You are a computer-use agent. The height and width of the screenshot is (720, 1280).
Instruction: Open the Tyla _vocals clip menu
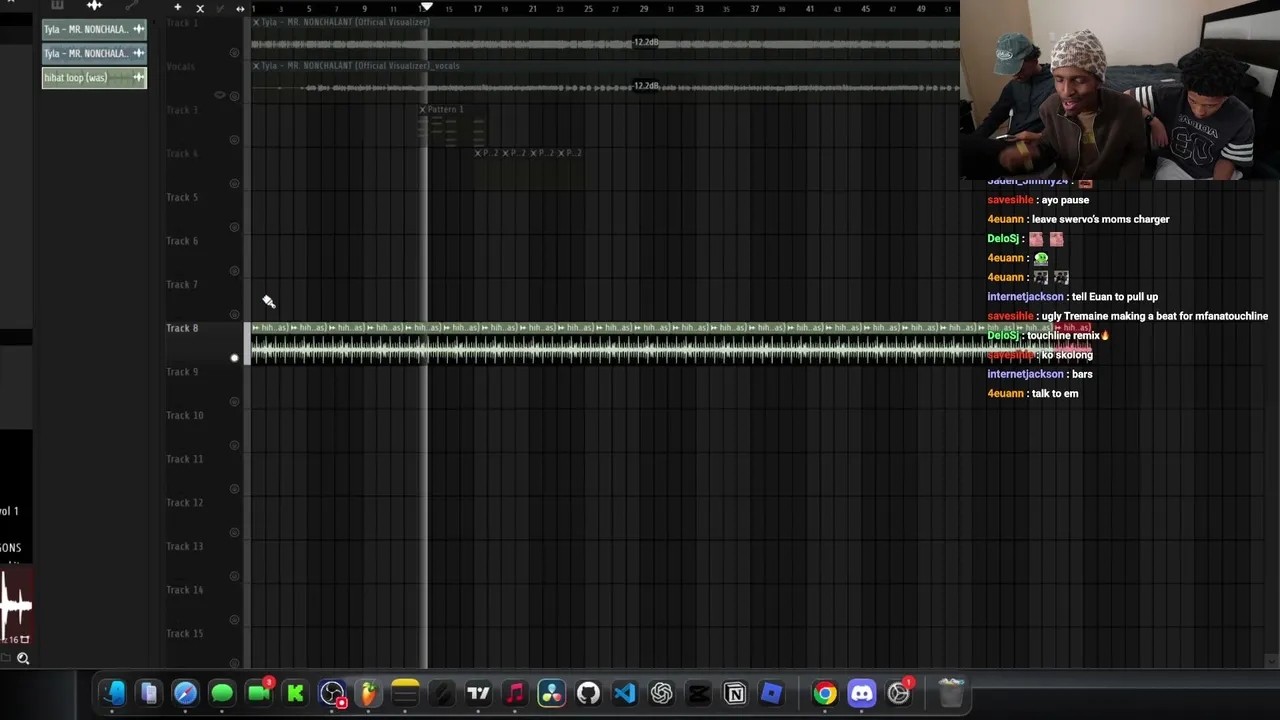(256, 66)
